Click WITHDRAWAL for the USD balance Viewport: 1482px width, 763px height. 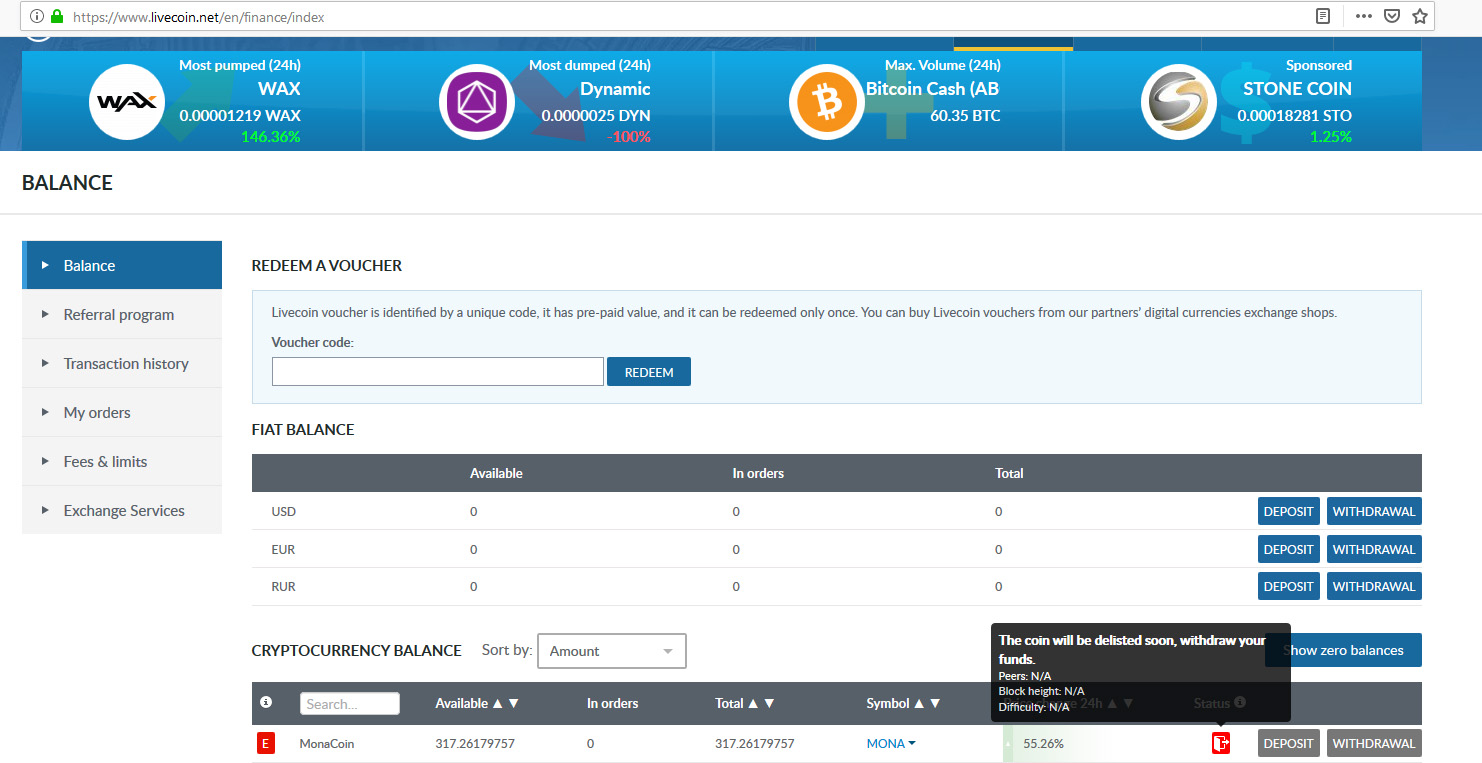[1374, 511]
